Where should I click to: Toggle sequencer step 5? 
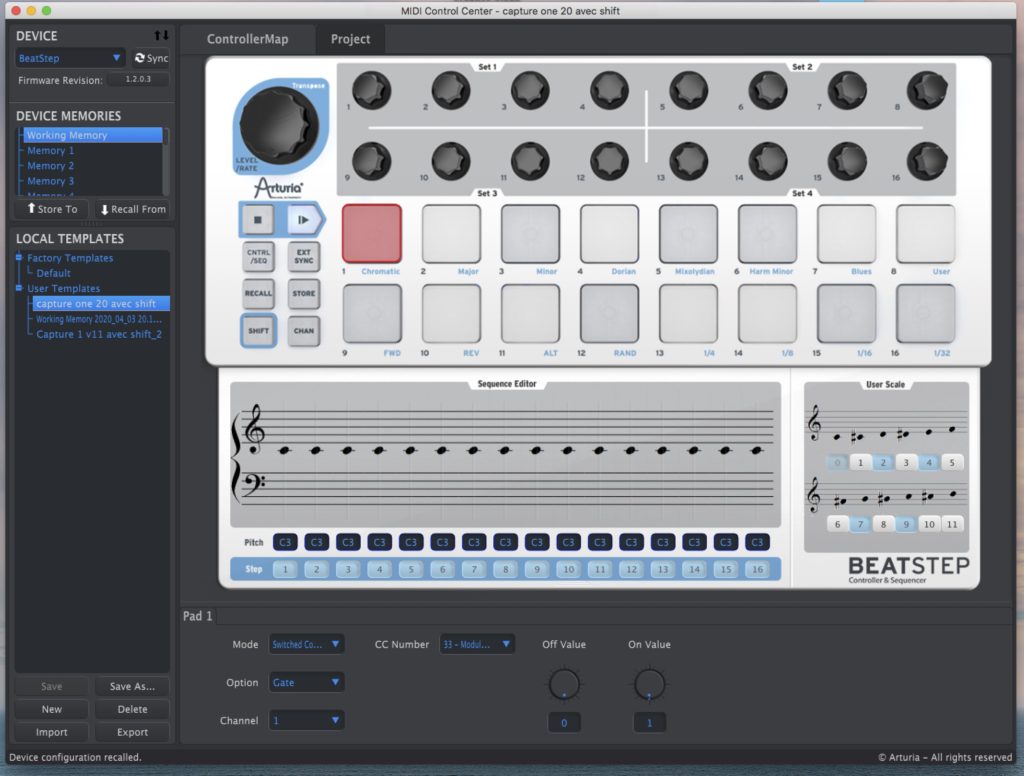[x=411, y=570]
